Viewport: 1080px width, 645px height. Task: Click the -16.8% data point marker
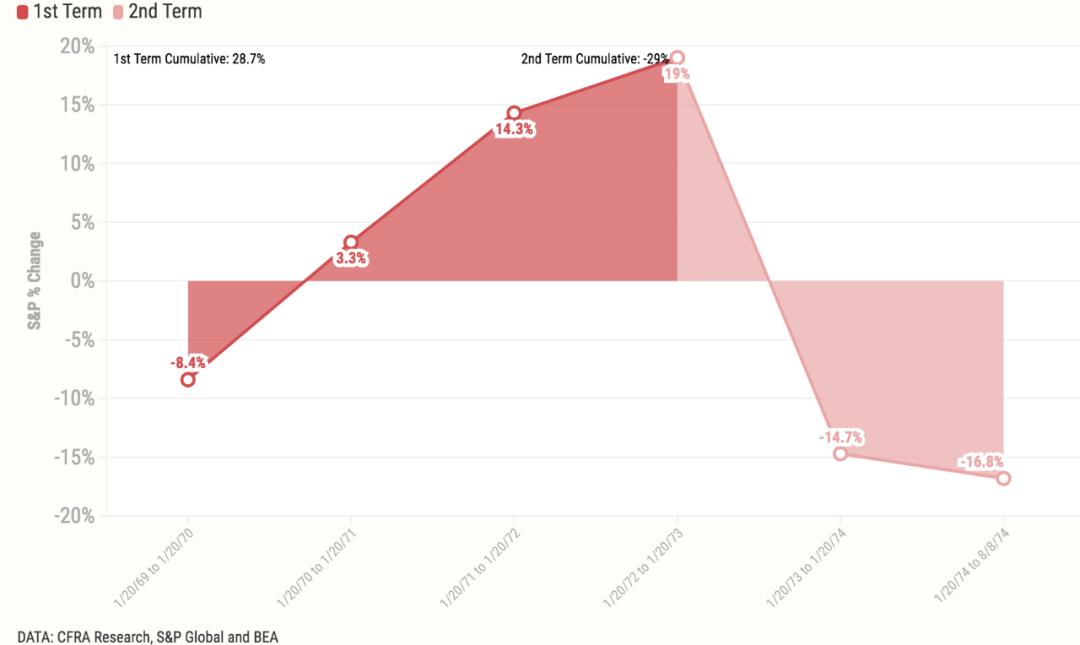pyautogui.click(x=1003, y=478)
